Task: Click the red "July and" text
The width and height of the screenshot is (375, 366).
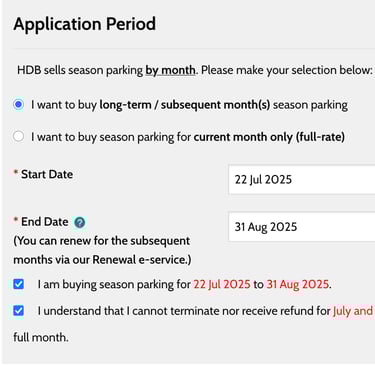Action: click(x=353, y=311)
